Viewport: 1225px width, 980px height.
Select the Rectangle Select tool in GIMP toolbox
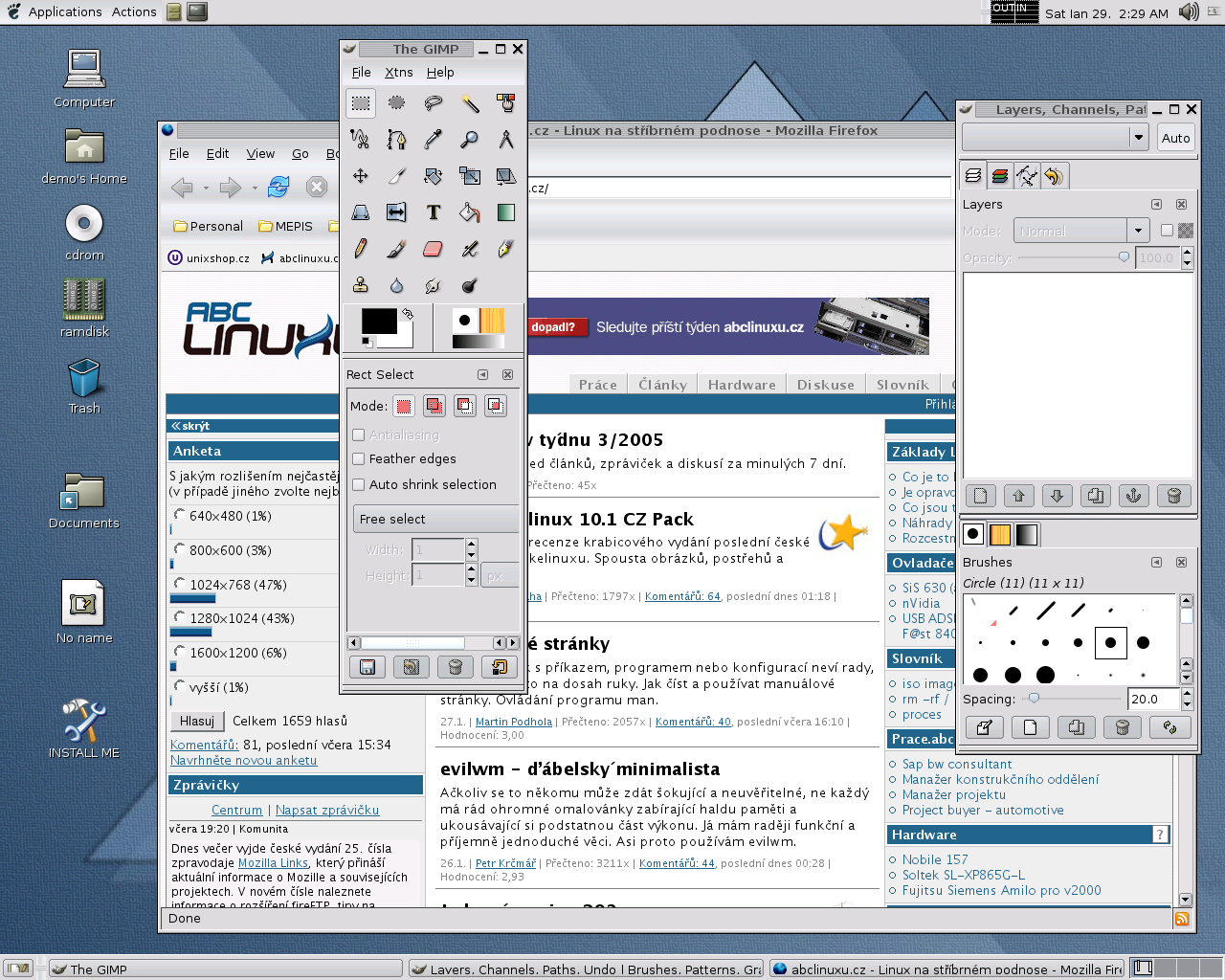361,103
